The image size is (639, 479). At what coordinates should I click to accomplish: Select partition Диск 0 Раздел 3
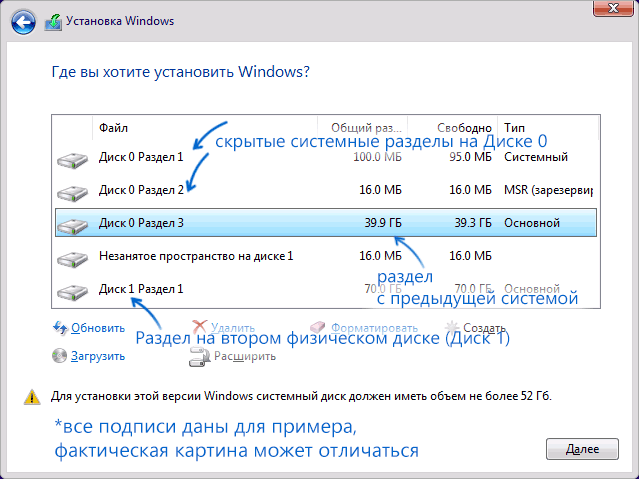point(326,223)
